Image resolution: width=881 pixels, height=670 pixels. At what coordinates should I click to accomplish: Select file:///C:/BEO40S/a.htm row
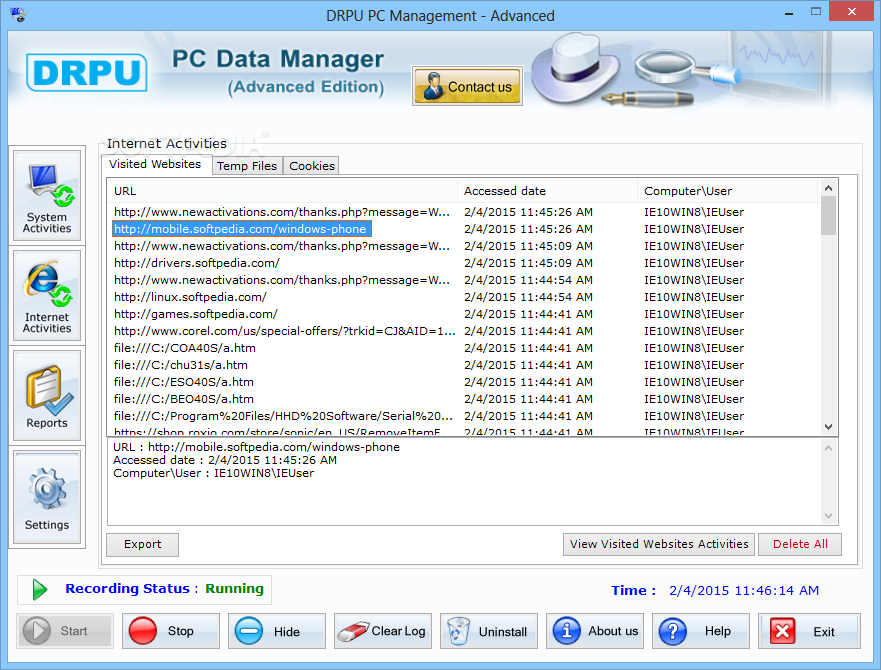[x=464, y=399]
